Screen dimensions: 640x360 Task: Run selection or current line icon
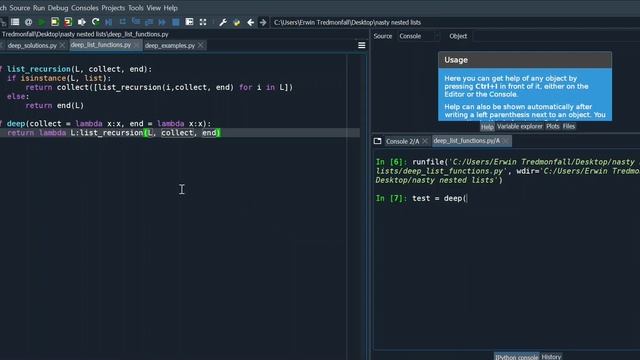click(82, 22)
